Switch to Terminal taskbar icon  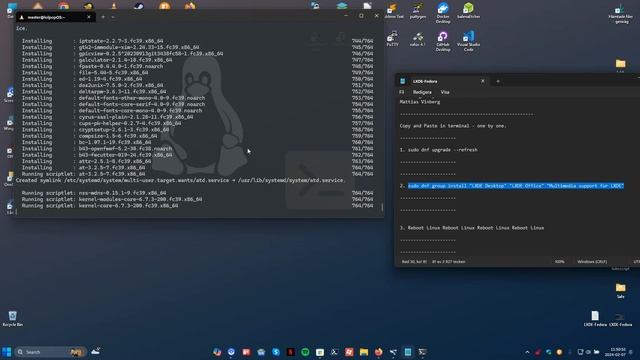422,352
